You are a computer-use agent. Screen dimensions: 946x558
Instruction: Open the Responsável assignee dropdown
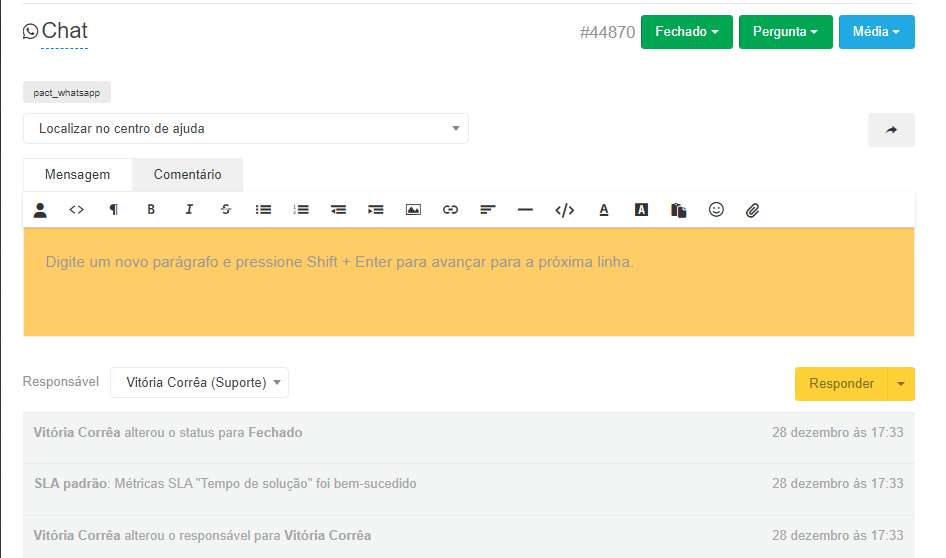click(x=199, y=382)
